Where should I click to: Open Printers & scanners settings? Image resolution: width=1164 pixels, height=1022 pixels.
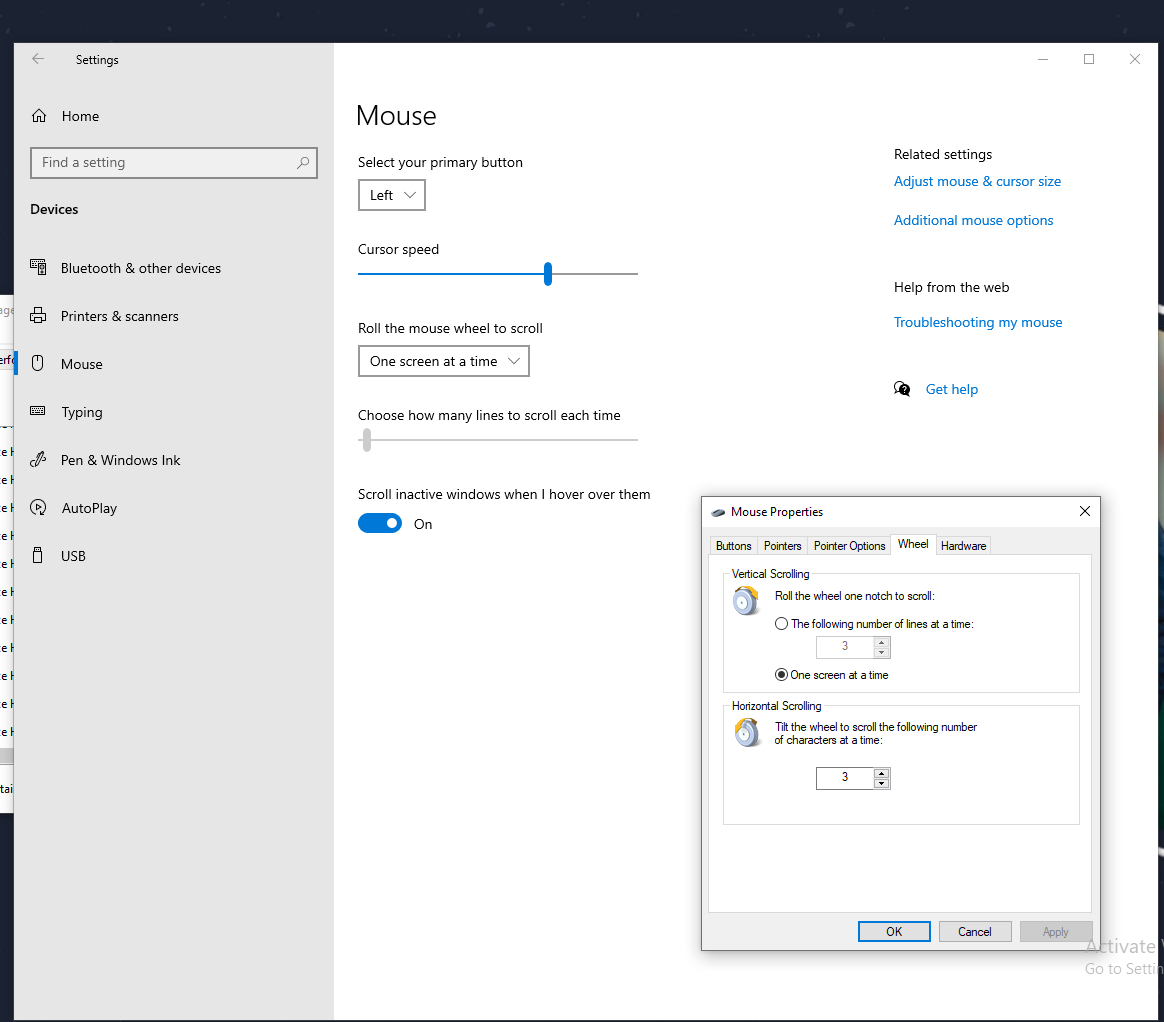tap(120, 316)
